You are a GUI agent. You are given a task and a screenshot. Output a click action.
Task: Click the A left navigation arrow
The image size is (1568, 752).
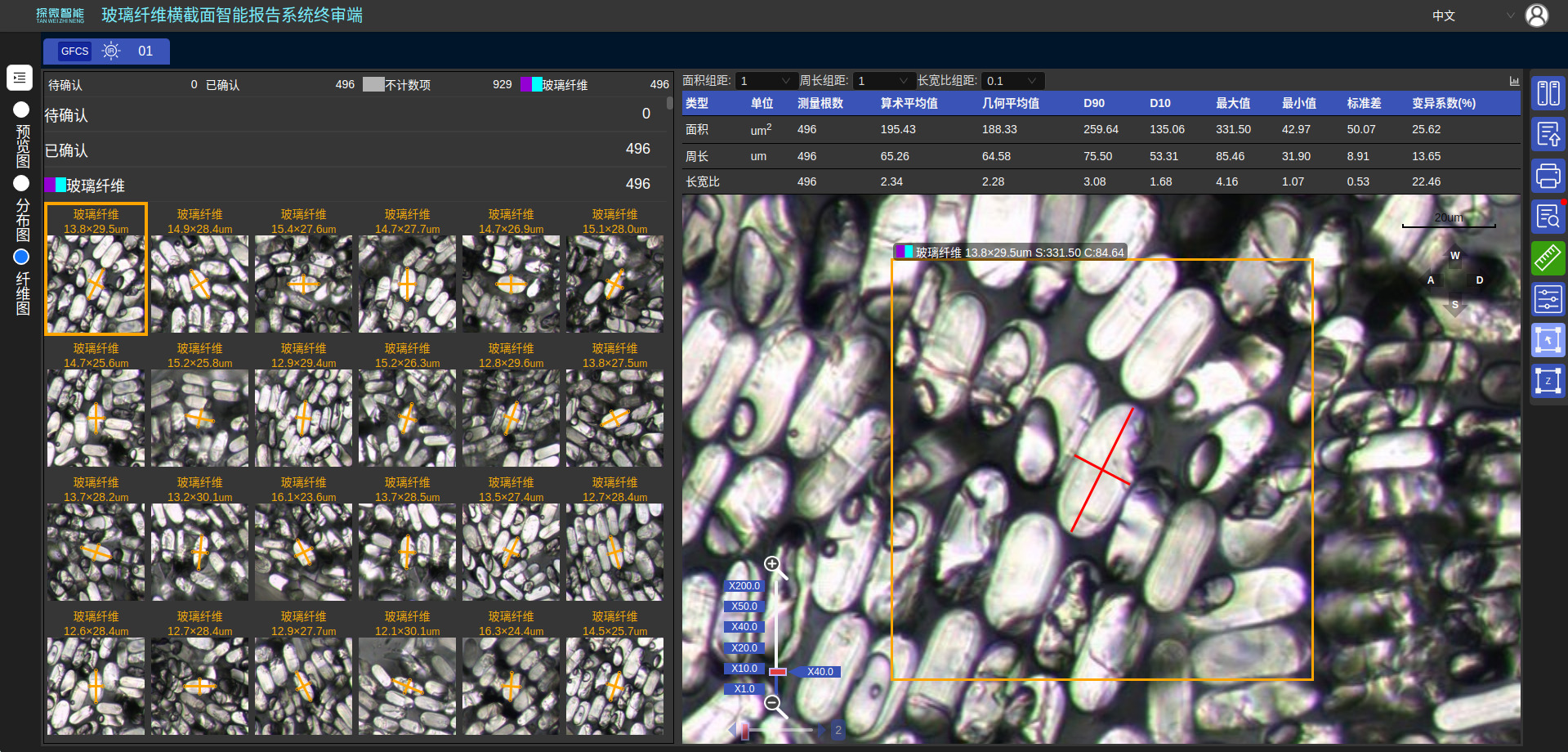pyautogui.click(x=1431, y=280)
